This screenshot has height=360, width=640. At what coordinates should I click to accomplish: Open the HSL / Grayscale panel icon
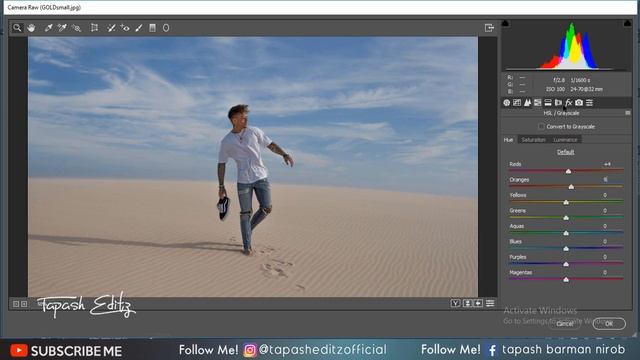click(x=538, y=102)
